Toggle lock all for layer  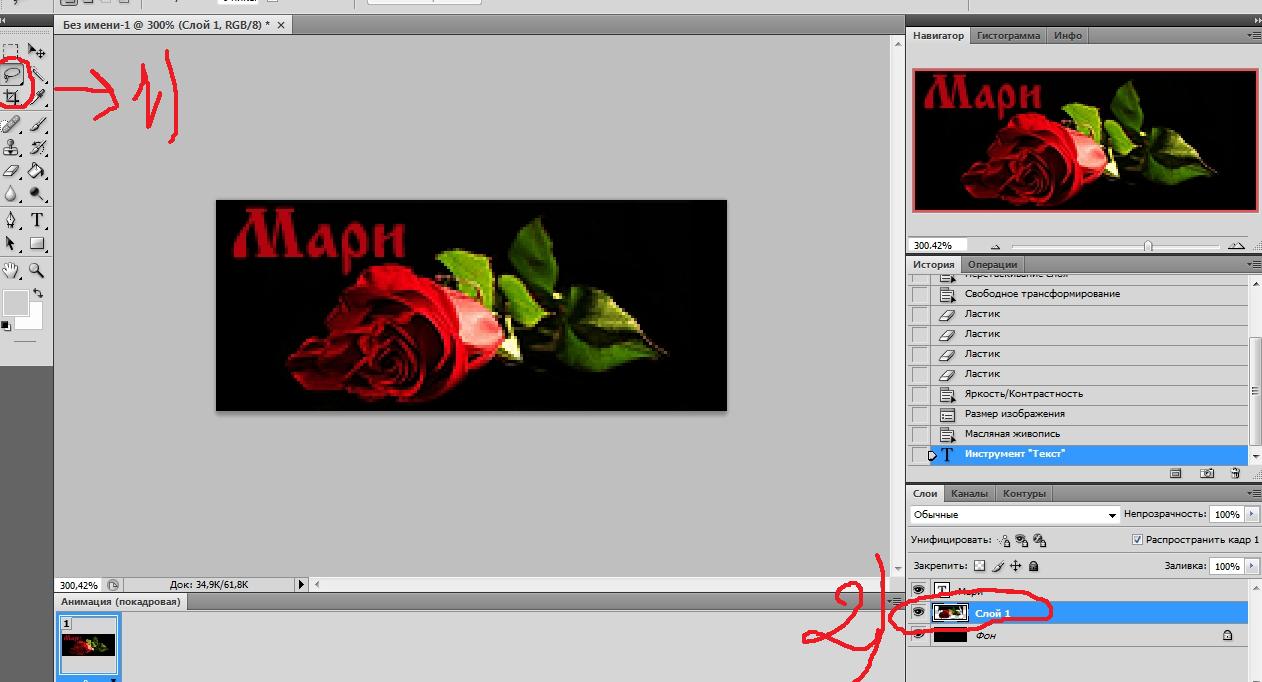pyautogui.click(x=1034, y=566)
